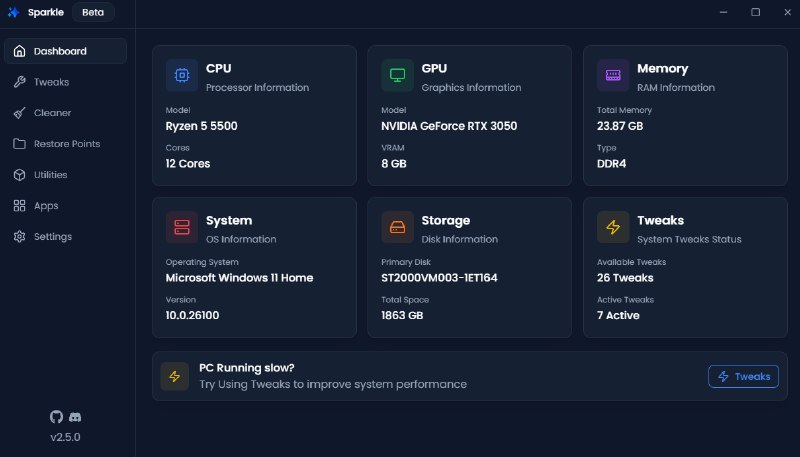Click the Beta badge label
This screenshot has width=800, height=457.
pyautogui.click(x=92, y=12)
